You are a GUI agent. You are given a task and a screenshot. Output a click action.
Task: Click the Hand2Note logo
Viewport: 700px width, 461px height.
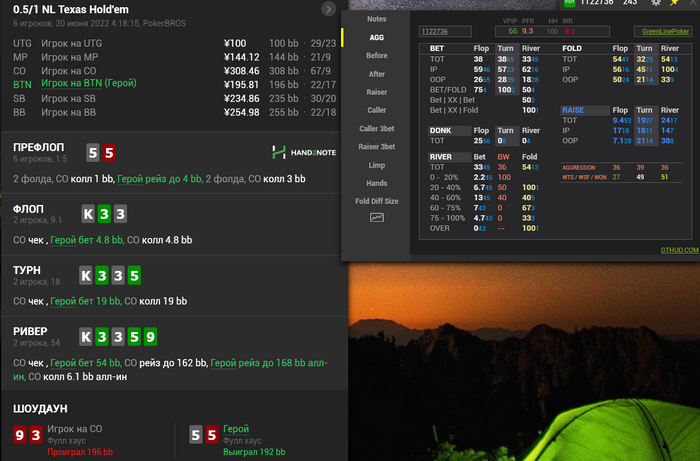pos(304,153)
